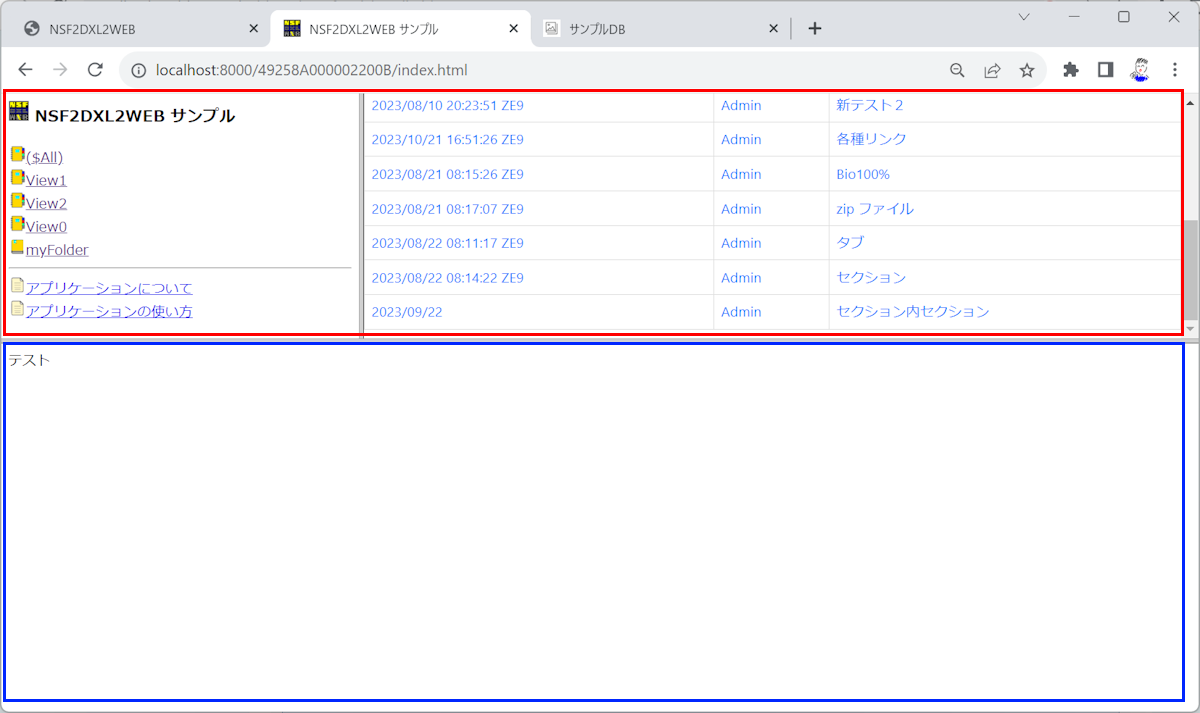Screen dimensions: 1200x713
Task: Open the Chrome three-dot menu
Action: pos(1175,70)
